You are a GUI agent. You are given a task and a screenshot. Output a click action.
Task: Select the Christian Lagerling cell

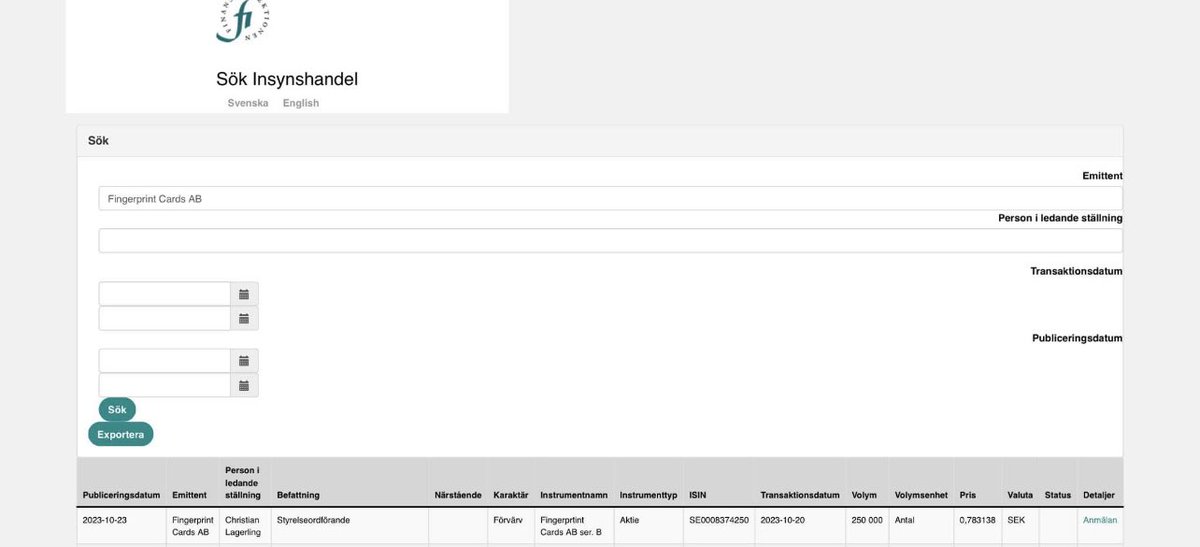243,526
